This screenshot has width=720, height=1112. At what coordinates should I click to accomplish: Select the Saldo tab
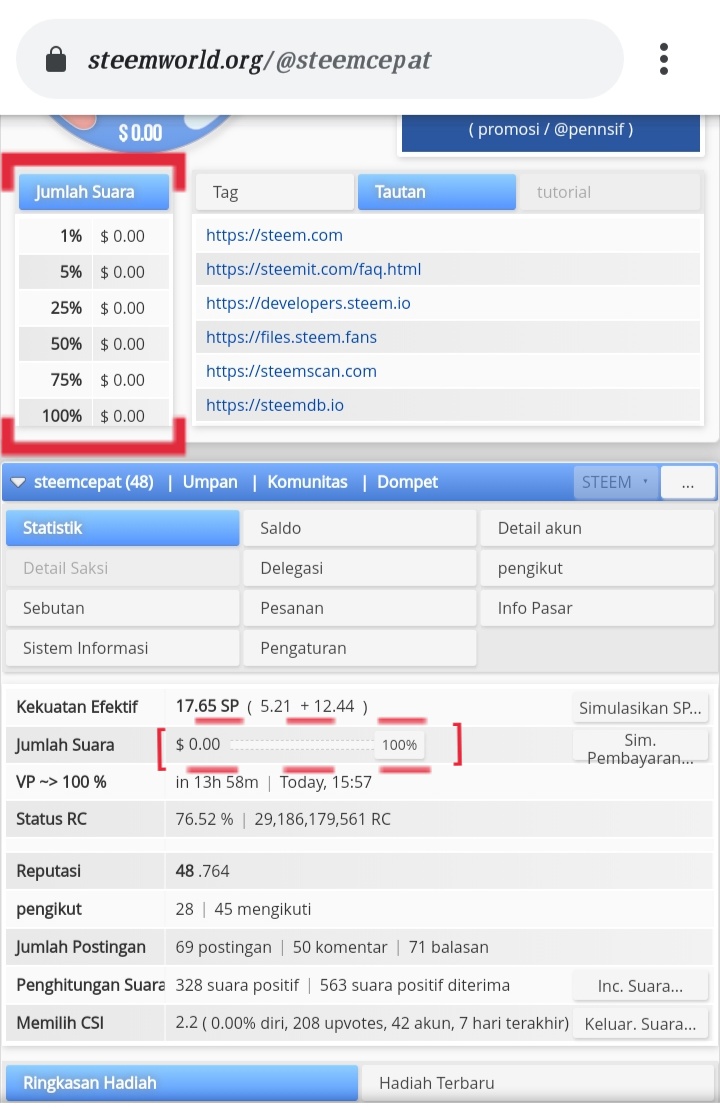[359, 528]
